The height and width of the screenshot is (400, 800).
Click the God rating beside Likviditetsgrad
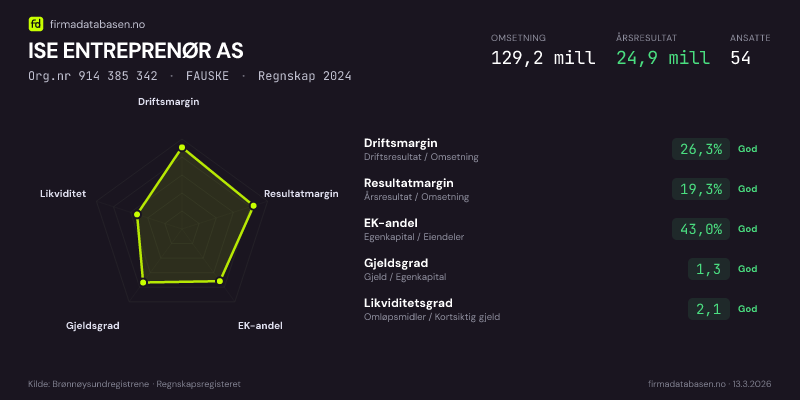point(747,309)
